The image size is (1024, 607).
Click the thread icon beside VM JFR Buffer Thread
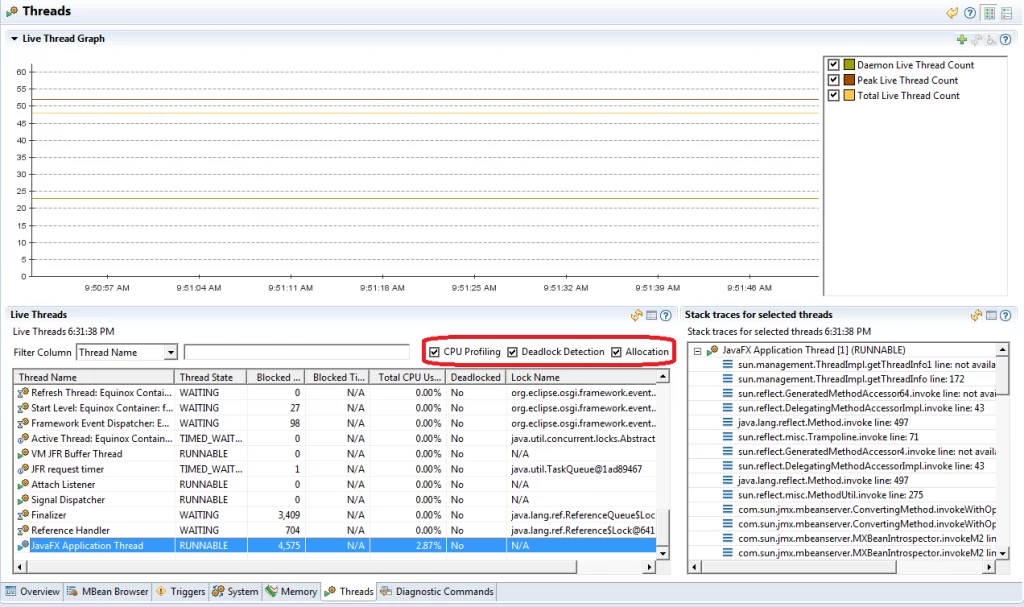(x=23, y=453)
